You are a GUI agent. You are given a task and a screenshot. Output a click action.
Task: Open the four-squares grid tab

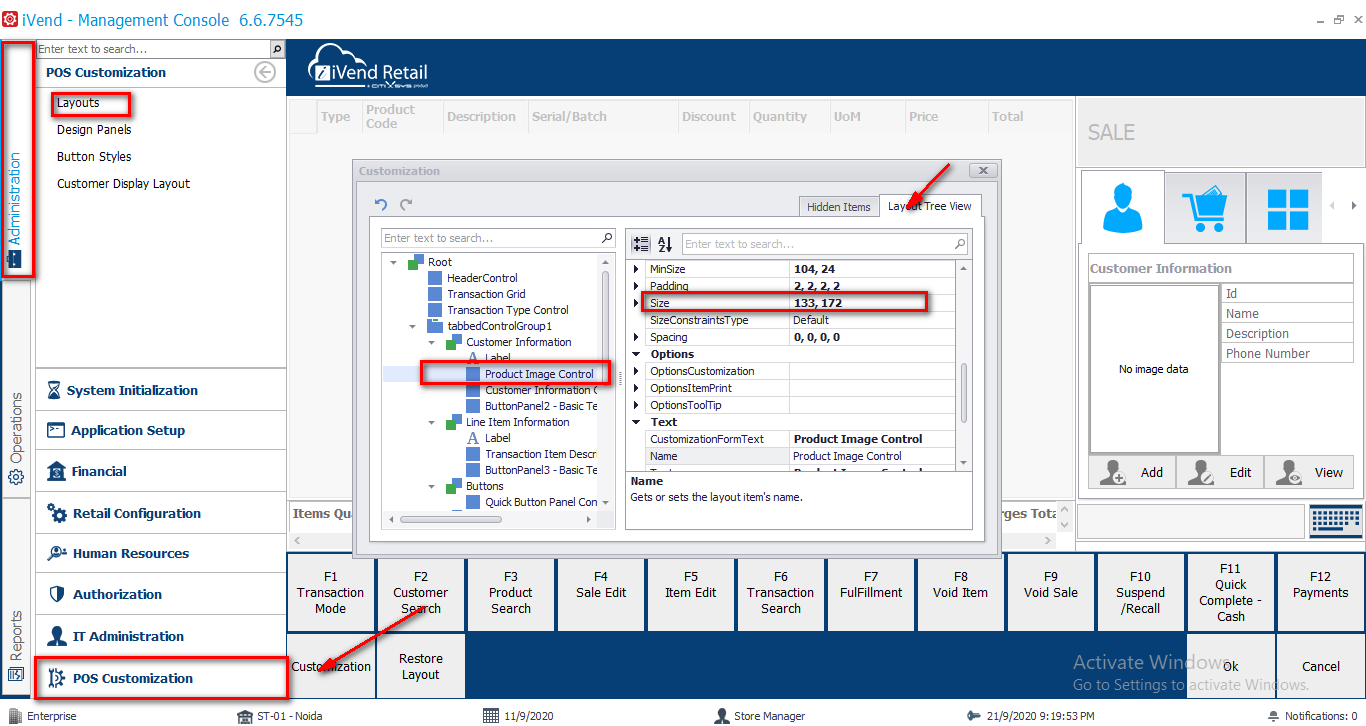[1288, 208]
